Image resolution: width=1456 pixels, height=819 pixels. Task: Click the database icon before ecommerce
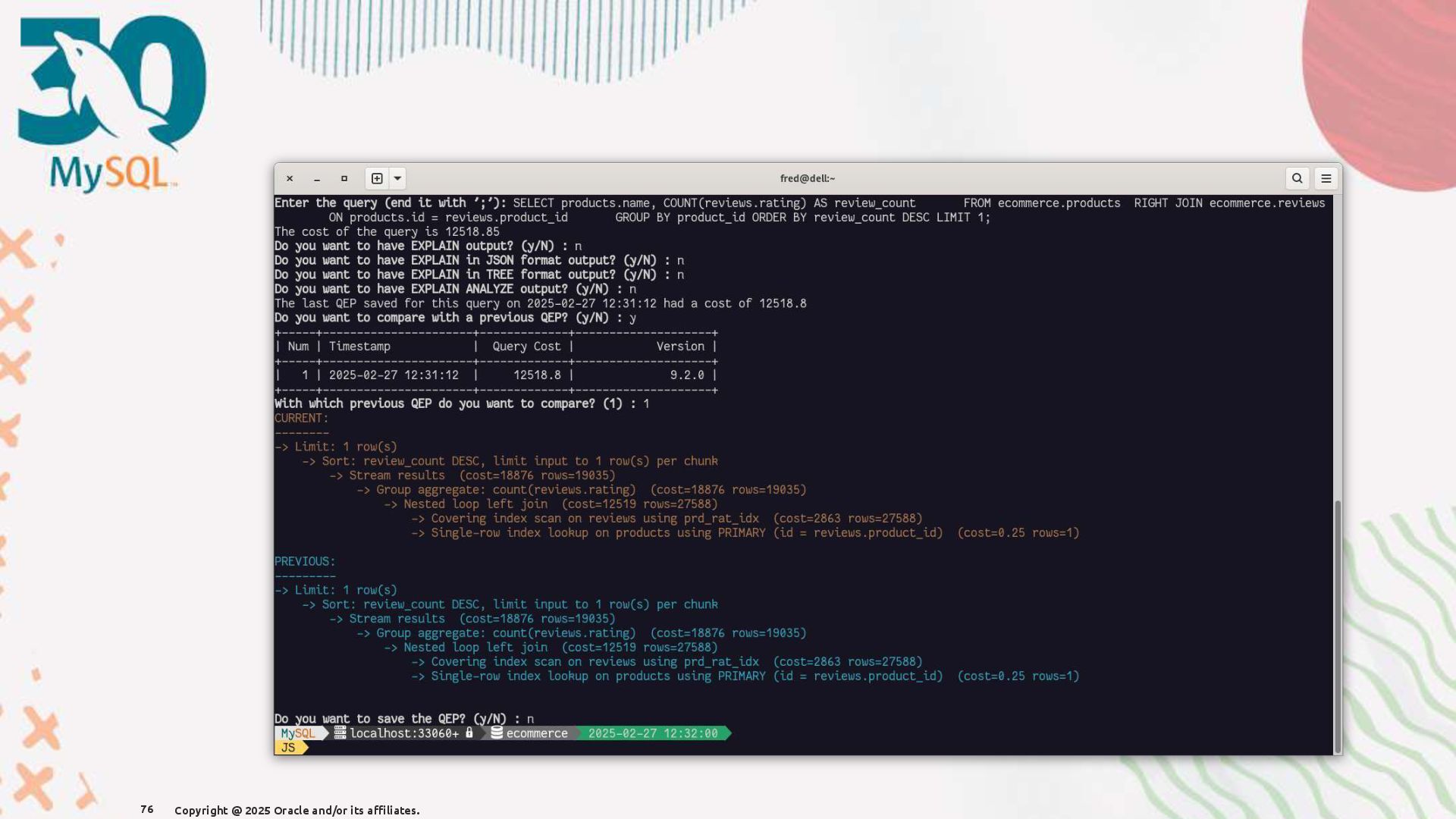[497, 733]
